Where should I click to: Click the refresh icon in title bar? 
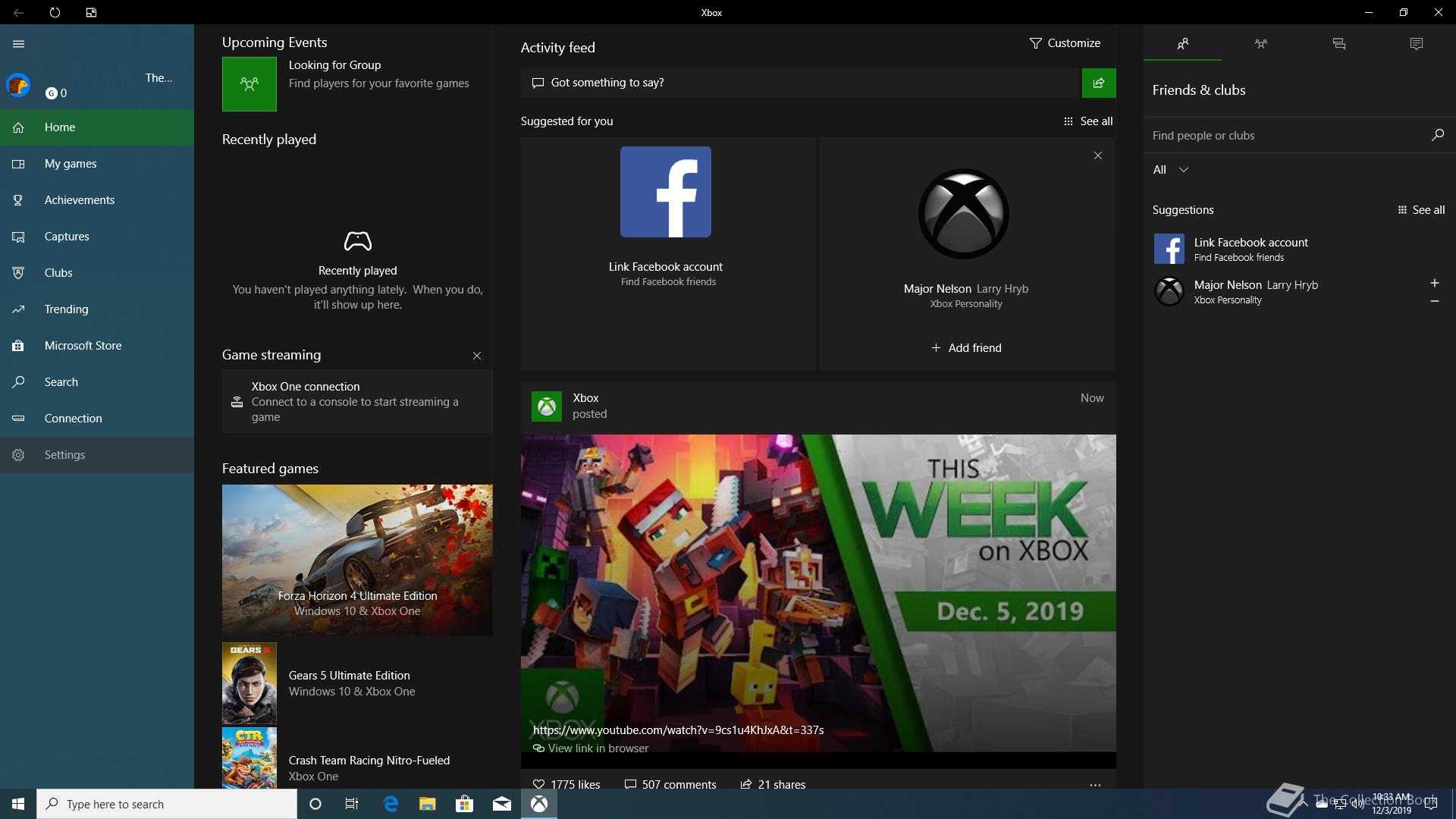[x=55, y=12]
